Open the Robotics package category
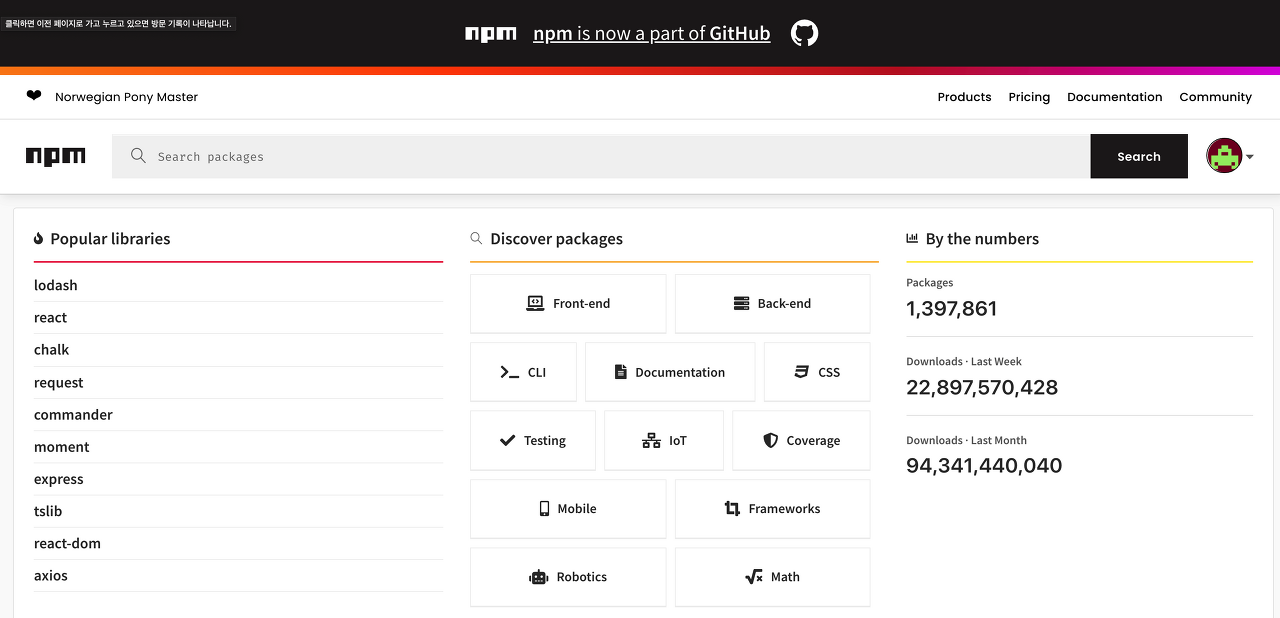Screen dimensions: 1280x618 pos(568,576)
